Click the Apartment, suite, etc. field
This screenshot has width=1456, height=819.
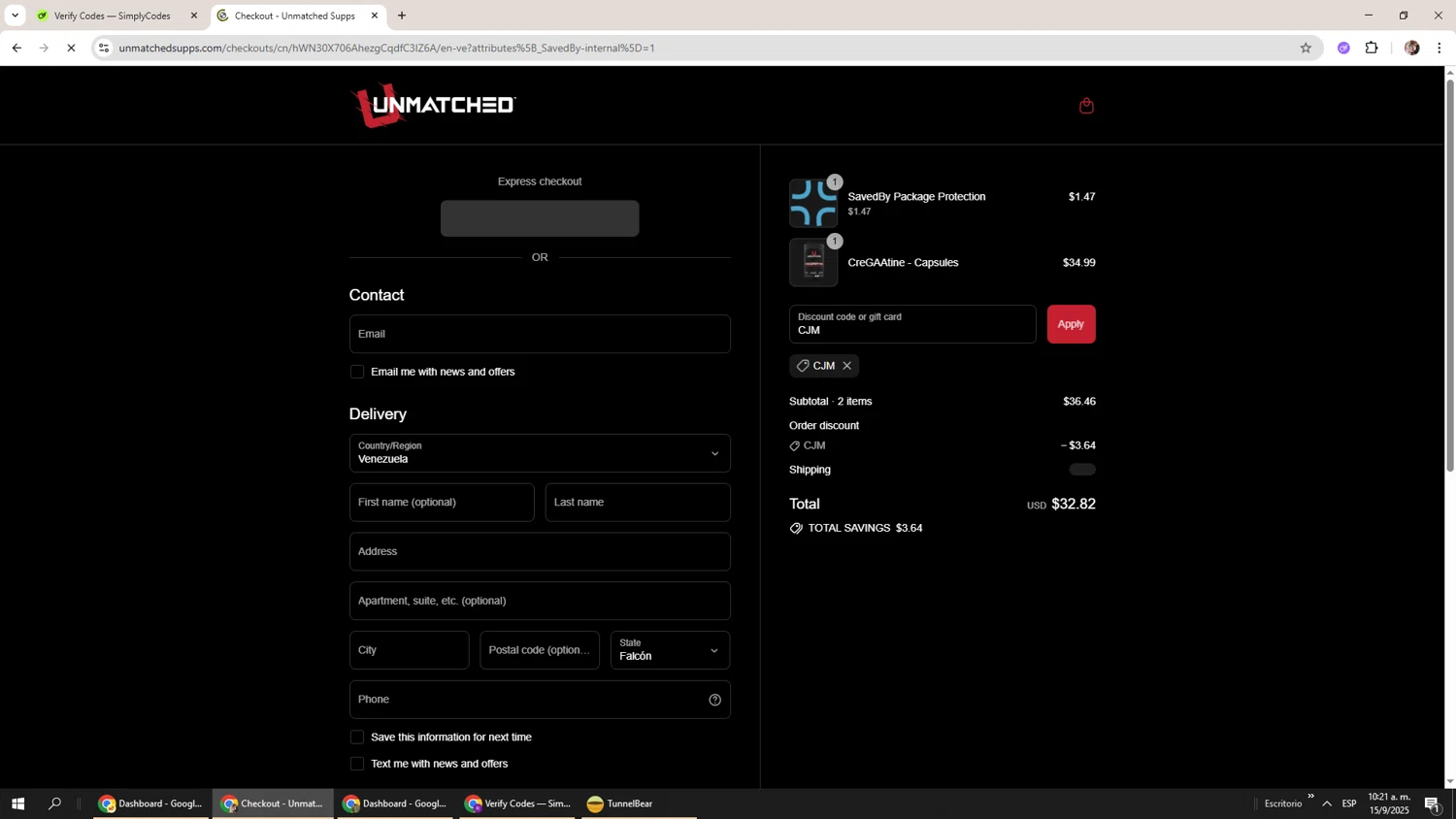click(x=540, y=601)
